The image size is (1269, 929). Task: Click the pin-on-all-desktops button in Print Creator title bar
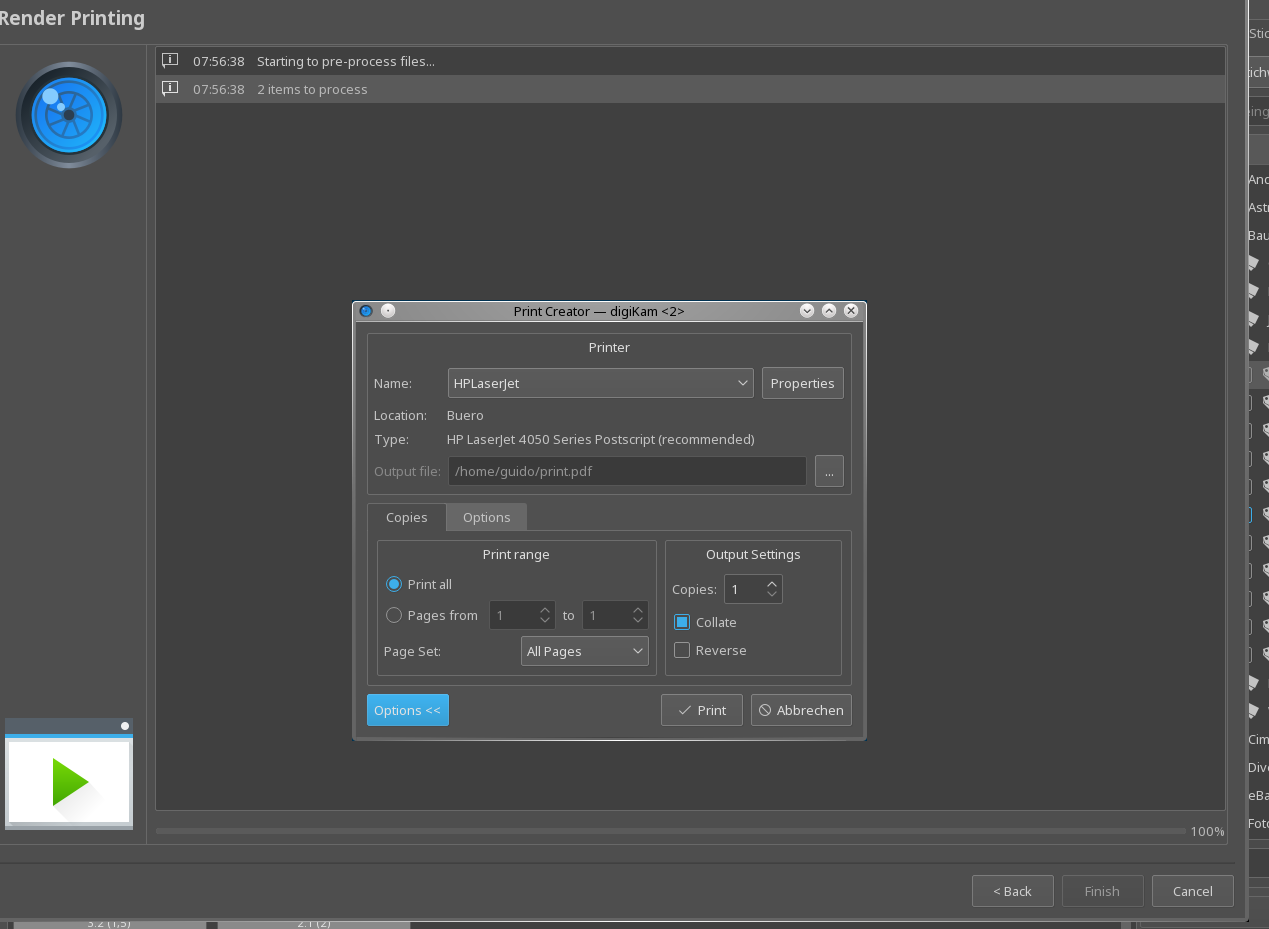[388, 311]
